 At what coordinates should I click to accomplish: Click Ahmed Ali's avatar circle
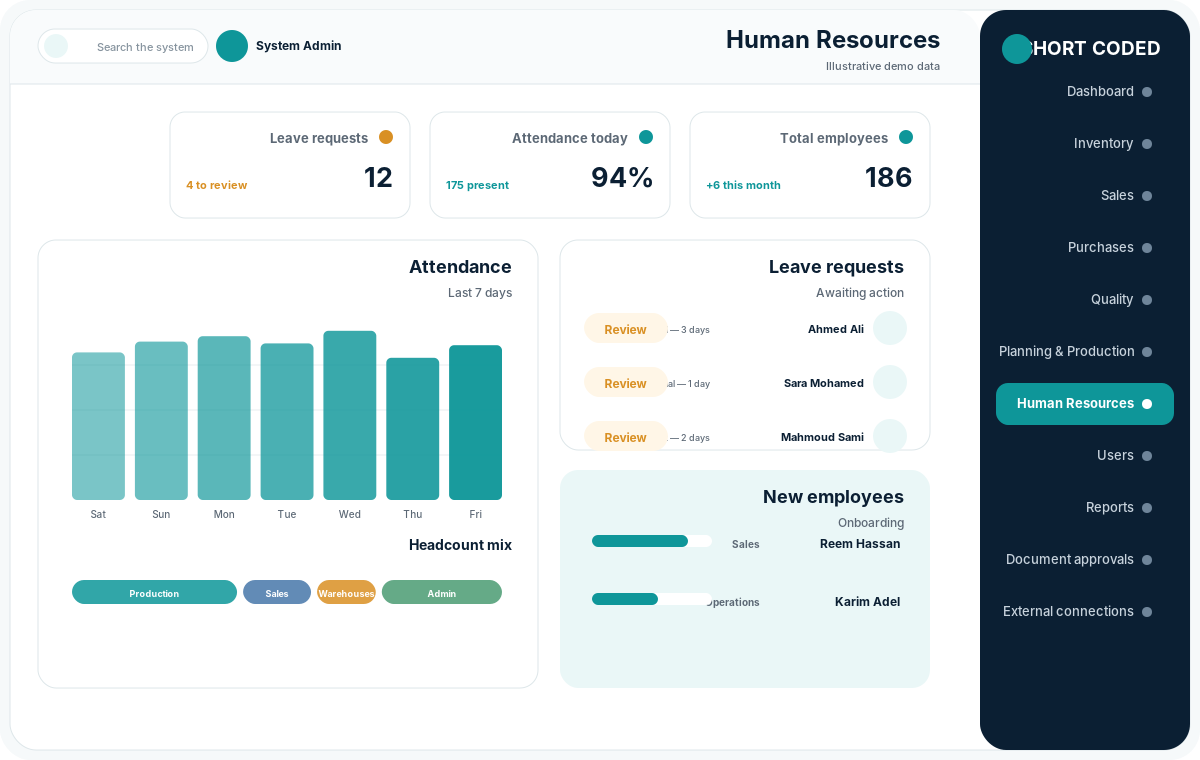890,328
